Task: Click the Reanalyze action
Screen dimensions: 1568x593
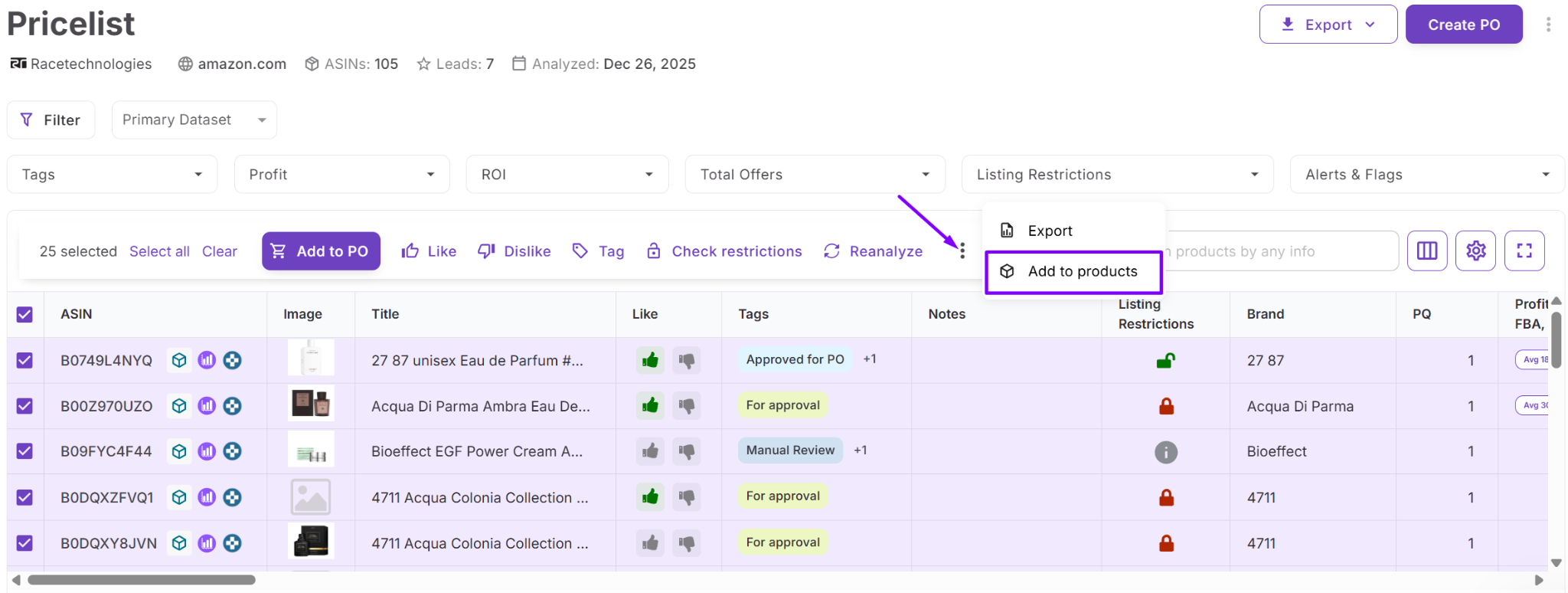Action: pos(874,251)
